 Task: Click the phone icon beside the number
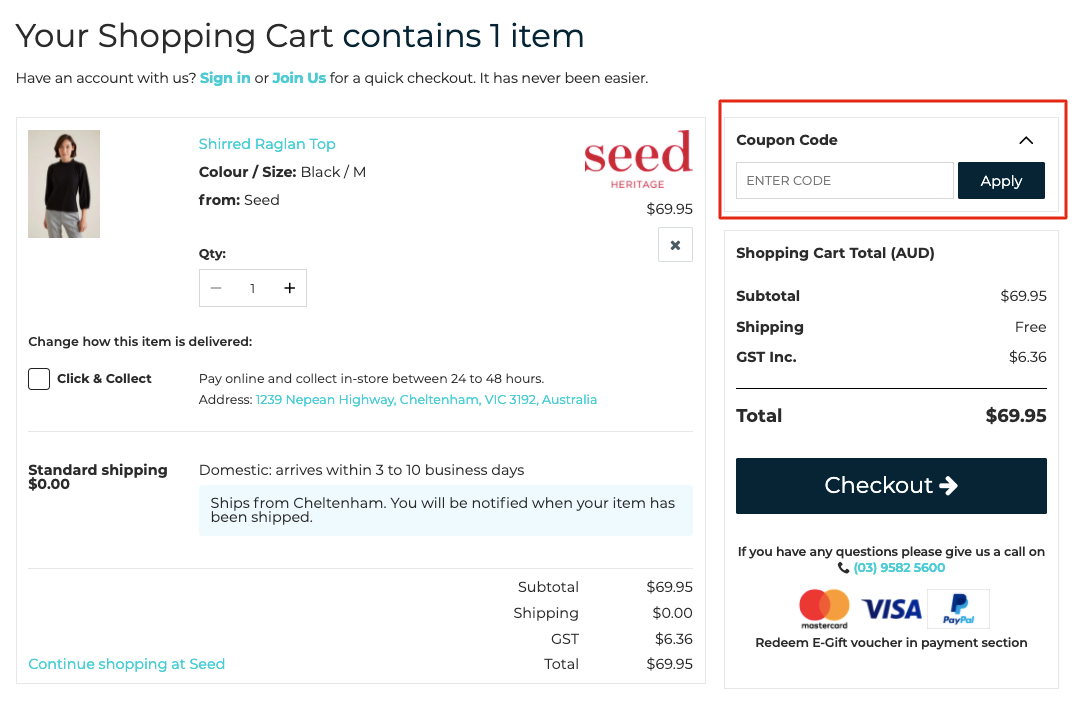[843, 568]
